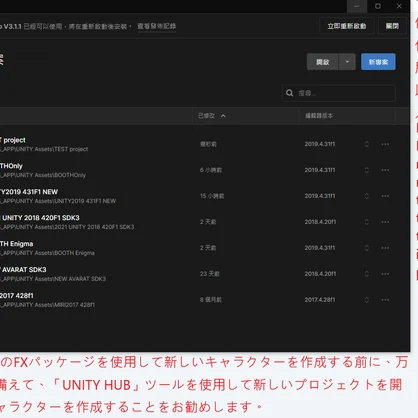Click the 6 小時前 modified time

(x=211, y=170)
